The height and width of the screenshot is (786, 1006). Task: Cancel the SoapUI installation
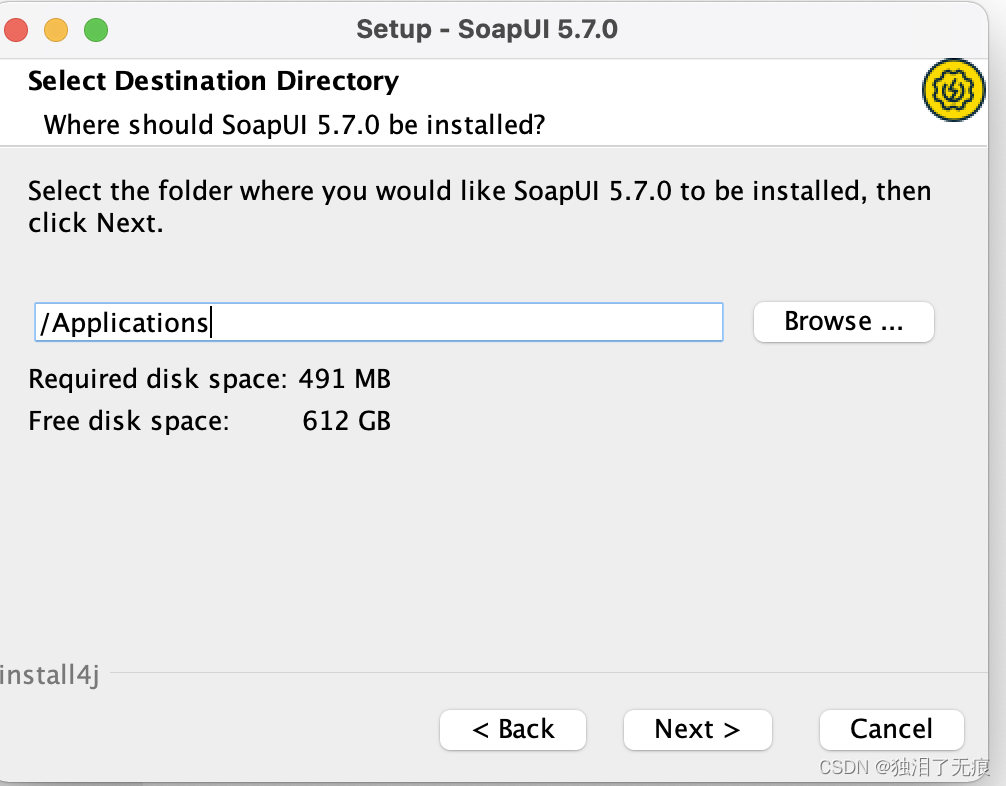890,729
